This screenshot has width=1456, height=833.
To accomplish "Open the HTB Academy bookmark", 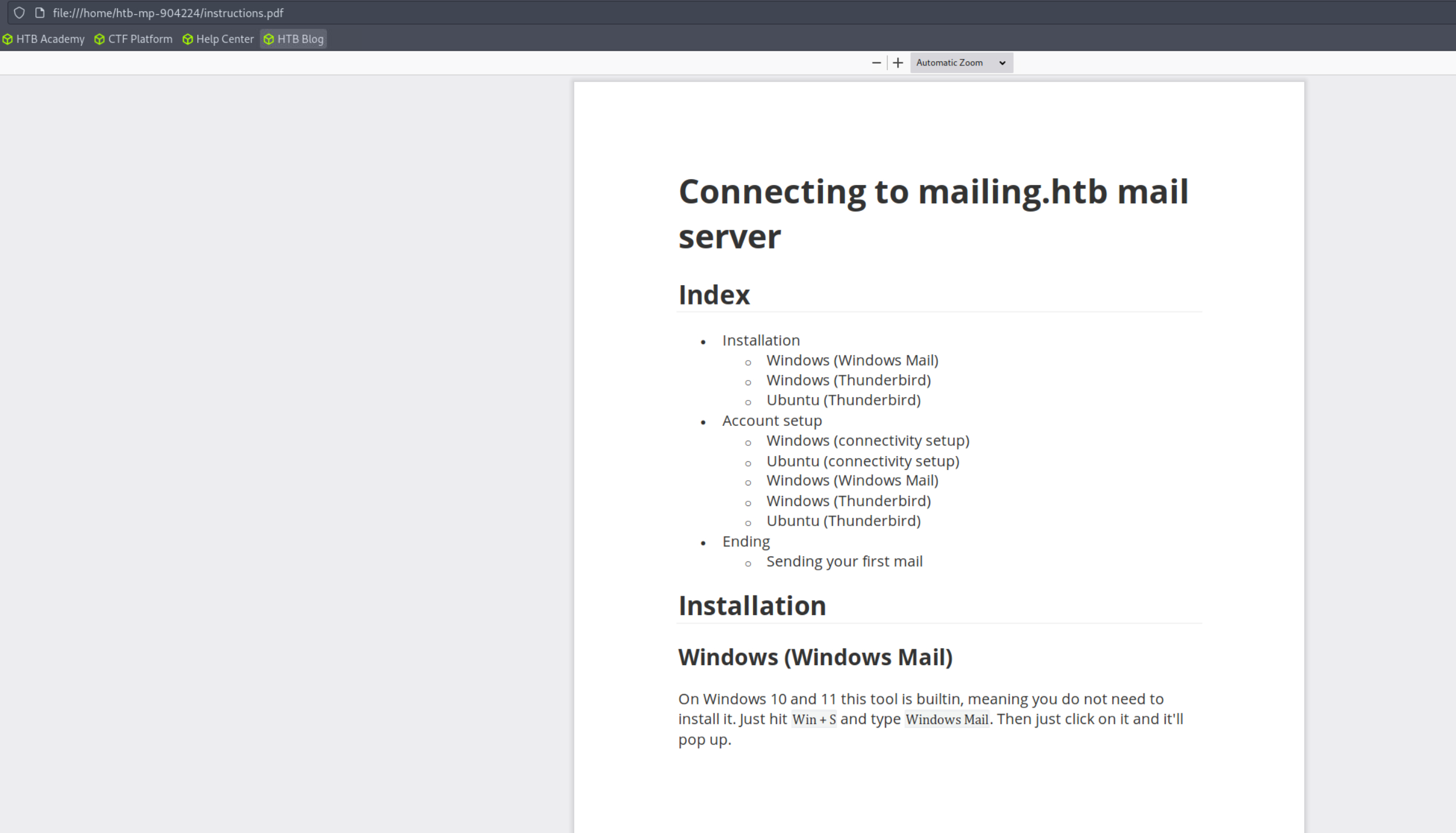I will coord(44,39).
